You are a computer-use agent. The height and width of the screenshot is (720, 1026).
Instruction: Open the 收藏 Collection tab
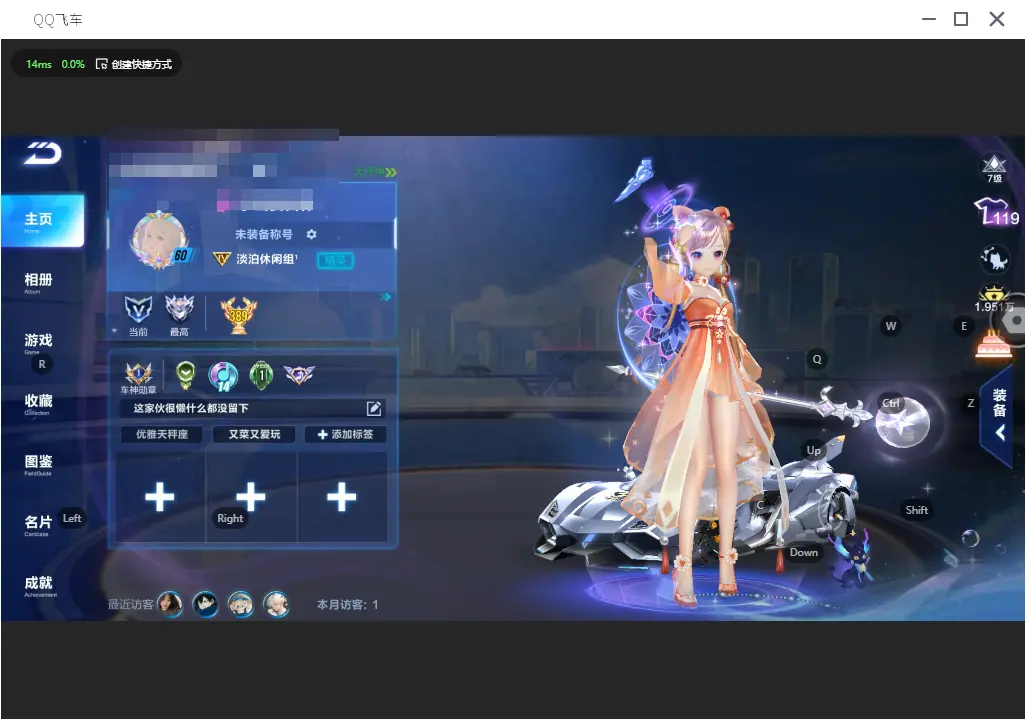(38, 403)
